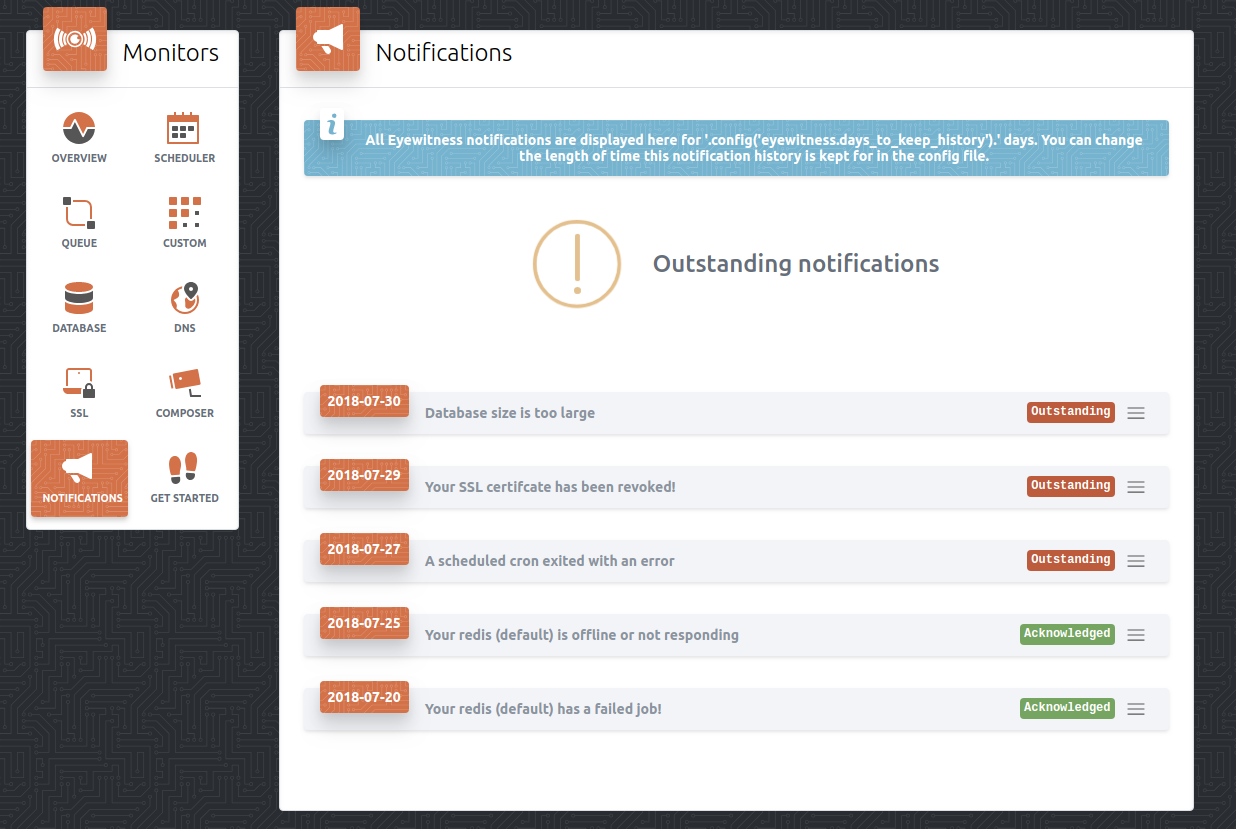Click Outstanding badge on scheduled cron row
The width and height of the screenshot is (1236, 829).
coord(1071,560)
